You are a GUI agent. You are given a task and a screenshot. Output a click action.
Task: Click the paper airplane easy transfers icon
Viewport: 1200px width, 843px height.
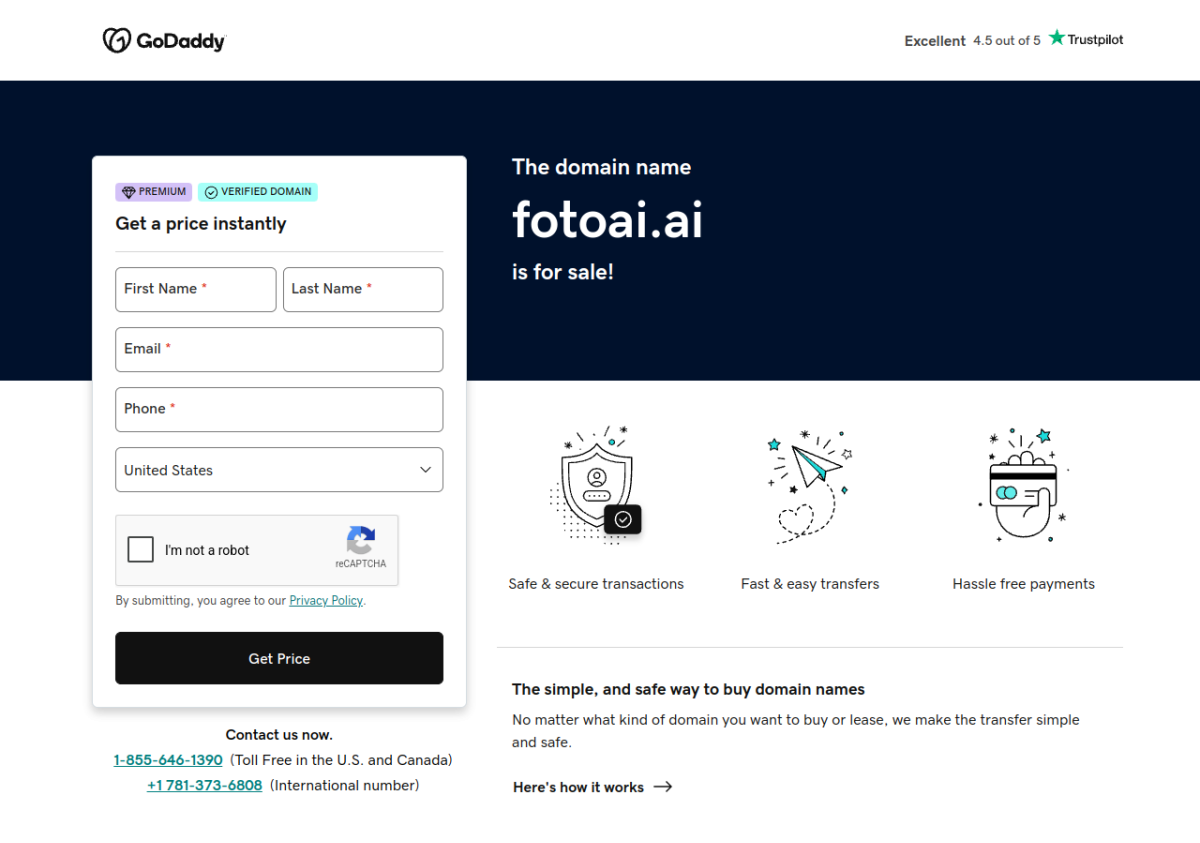(810, 486)
